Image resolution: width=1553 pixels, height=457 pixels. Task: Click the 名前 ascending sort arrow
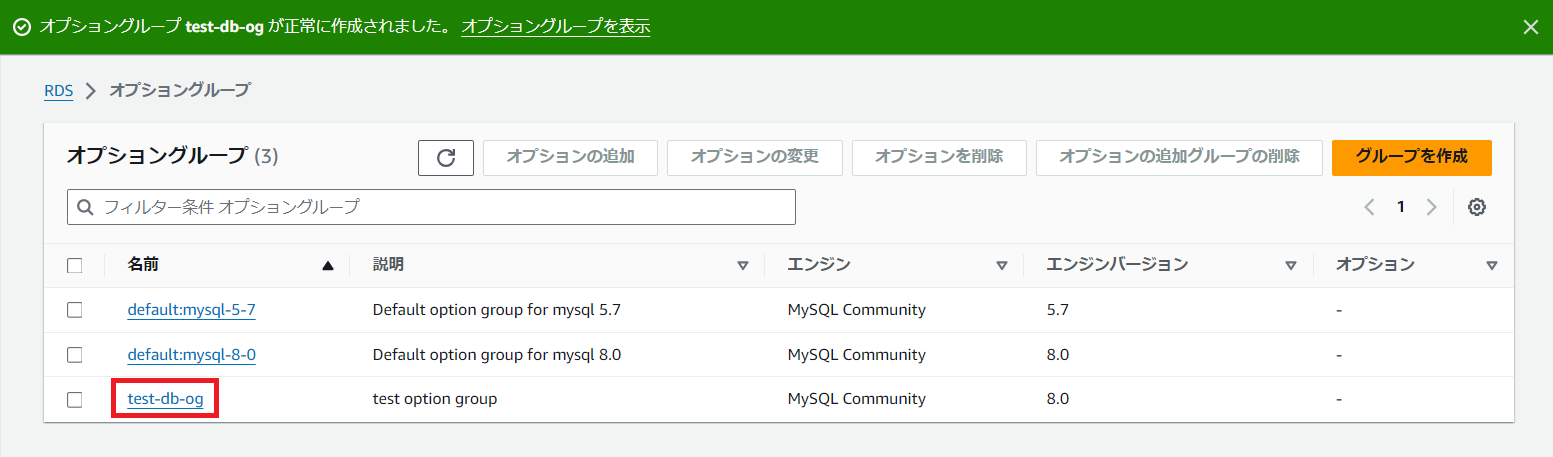[x=327, y=265]
